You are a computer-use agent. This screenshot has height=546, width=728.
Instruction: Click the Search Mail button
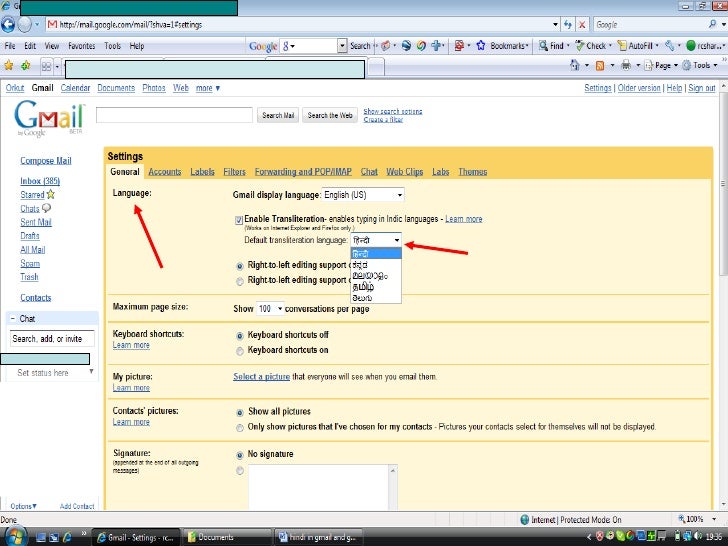(278, 115)
